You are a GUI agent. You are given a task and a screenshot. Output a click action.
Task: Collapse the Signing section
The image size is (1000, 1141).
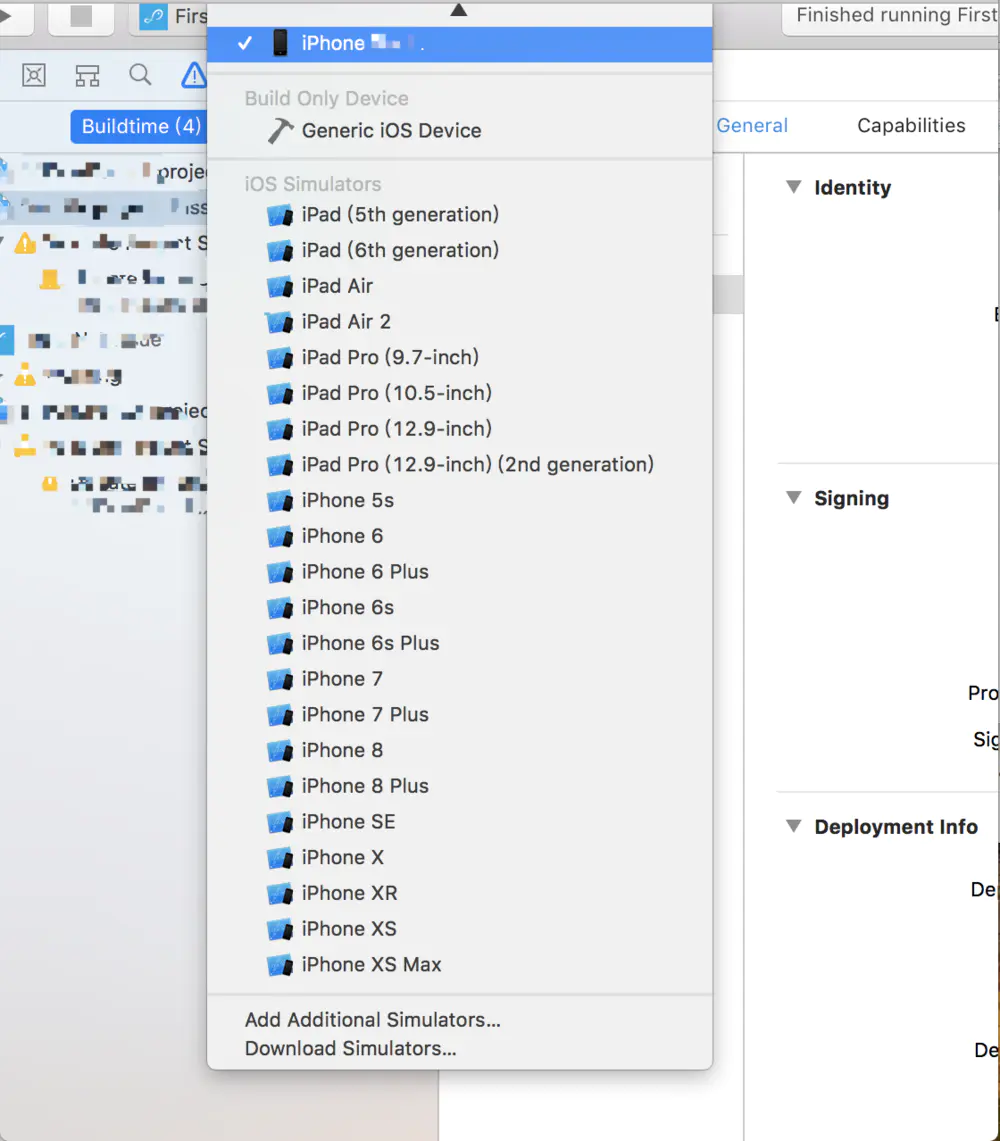click(x=794, y=498)
